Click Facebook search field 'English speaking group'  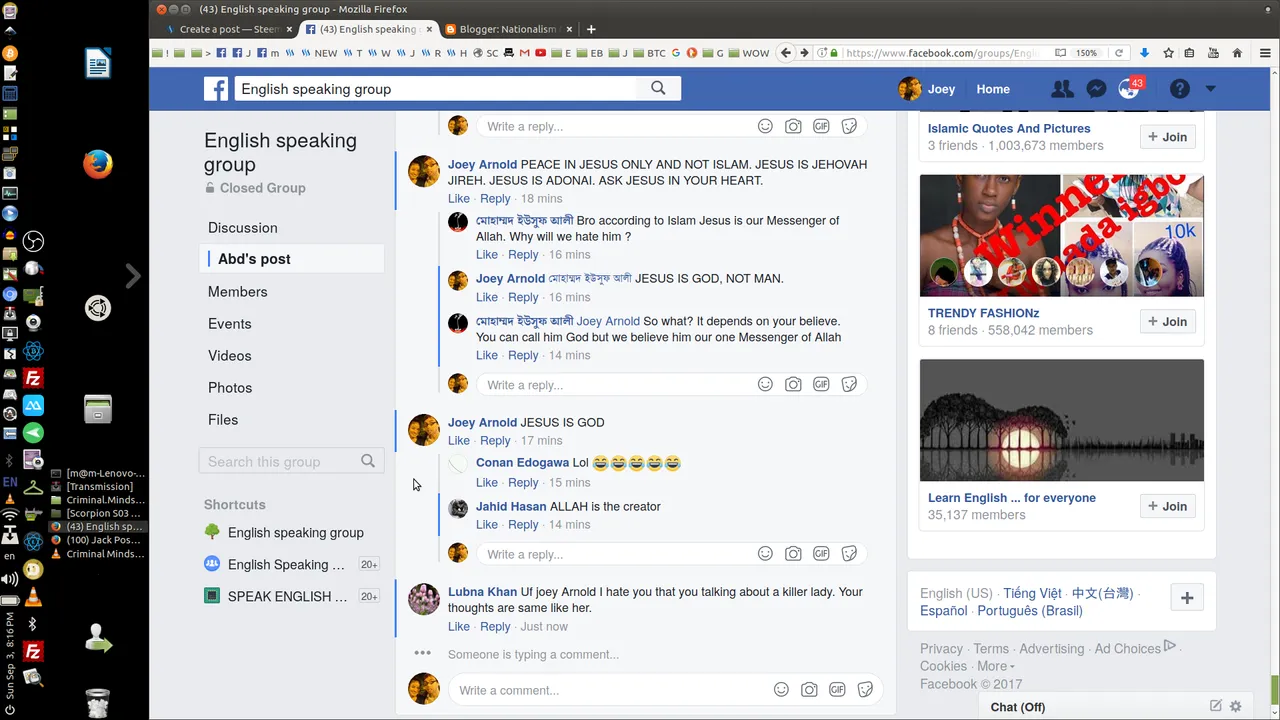(x=436, y=89)
